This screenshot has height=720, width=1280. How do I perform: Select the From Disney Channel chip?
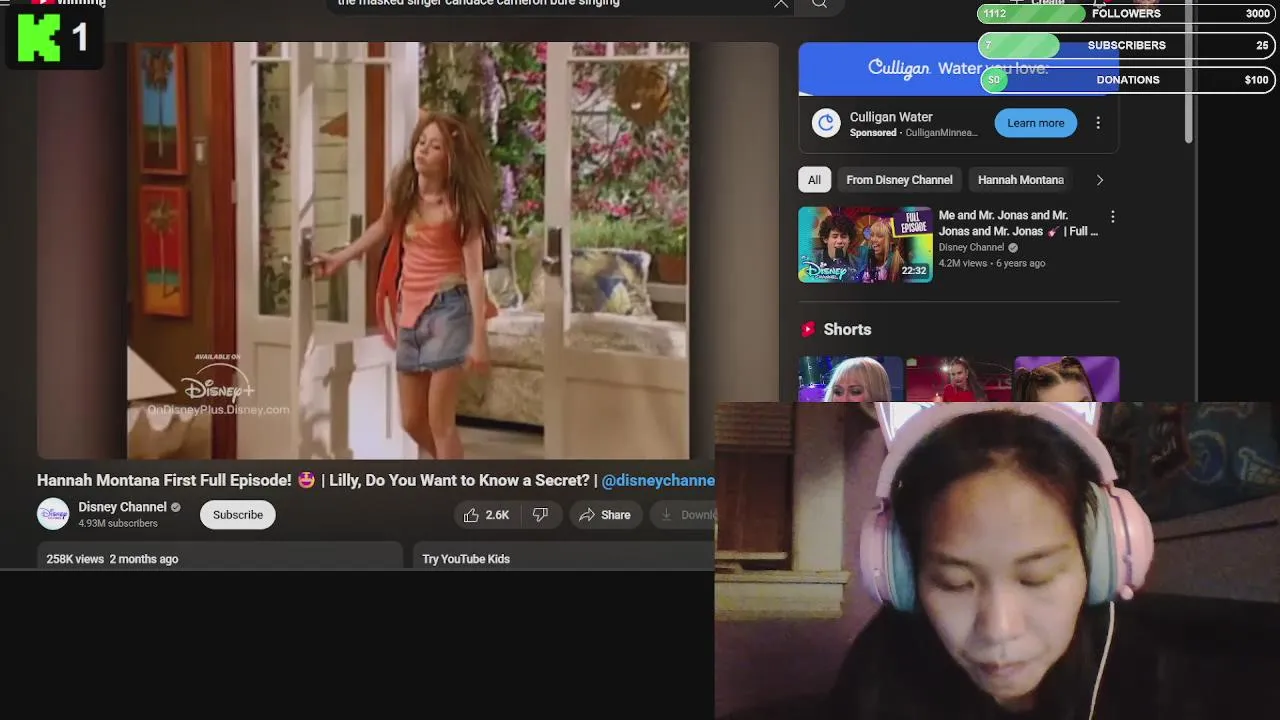[x=899, y=180]
